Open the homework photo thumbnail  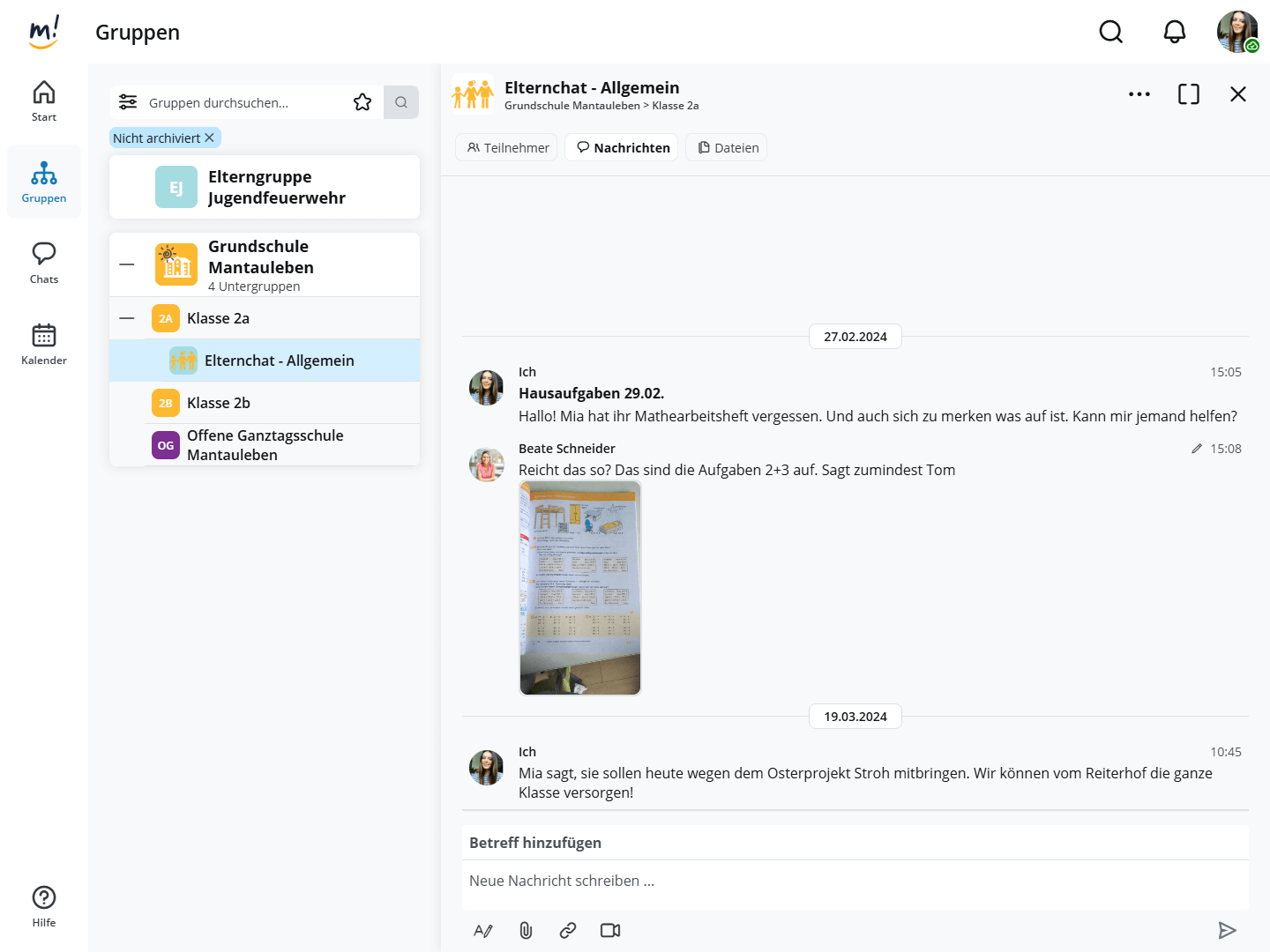580,588
